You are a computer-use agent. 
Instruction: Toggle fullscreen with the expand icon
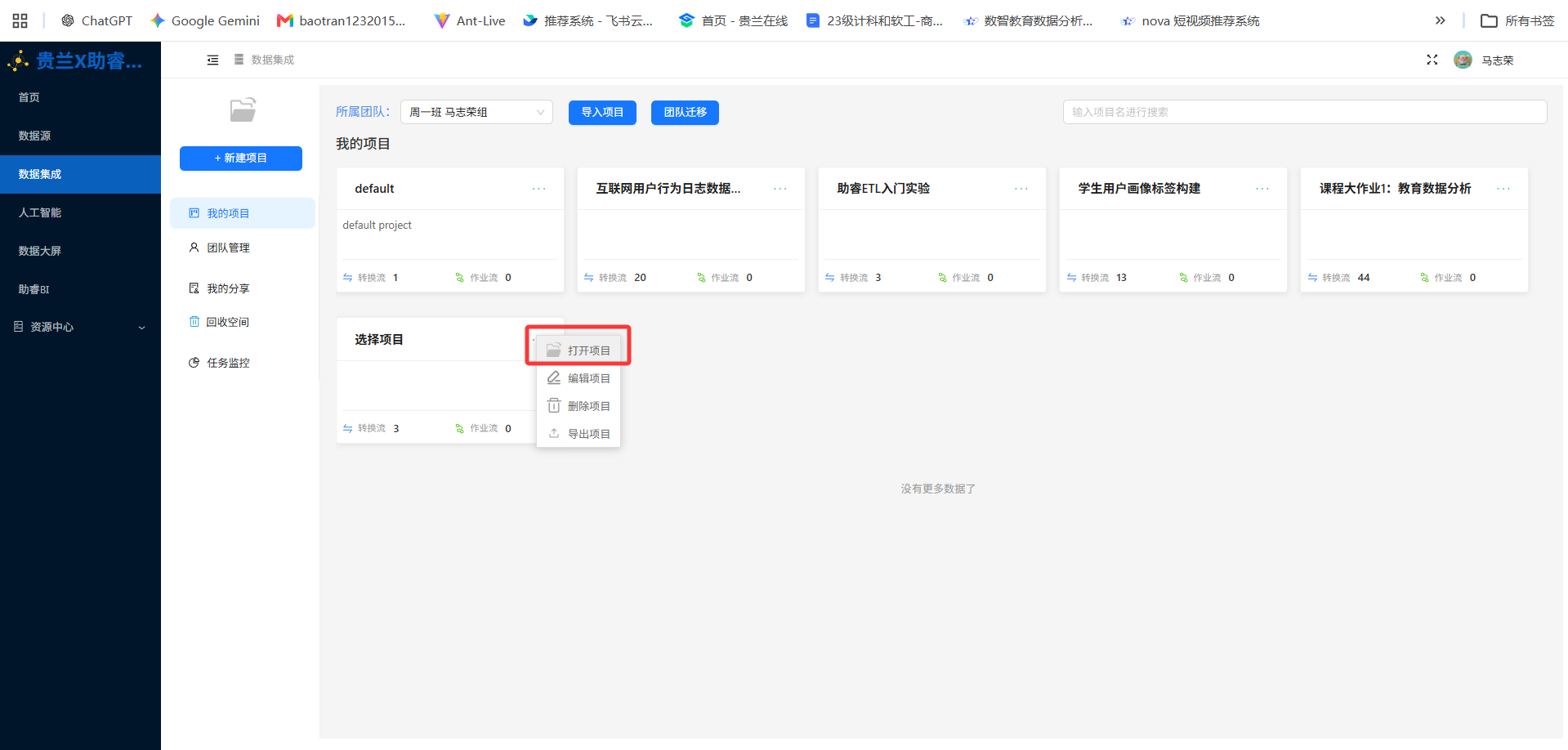[1432, 60]
